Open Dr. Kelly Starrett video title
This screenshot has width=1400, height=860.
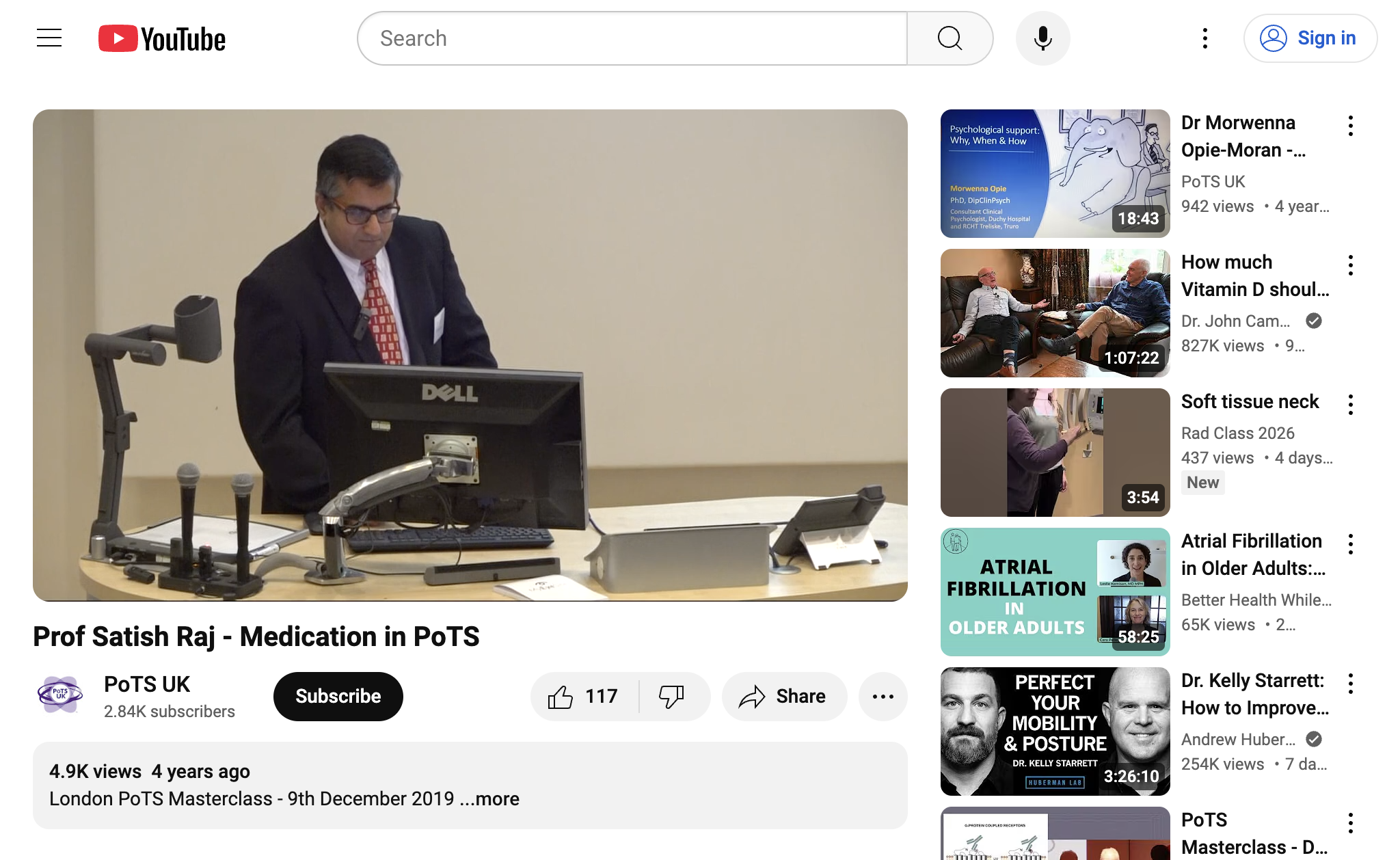(x=1255, y=694)
